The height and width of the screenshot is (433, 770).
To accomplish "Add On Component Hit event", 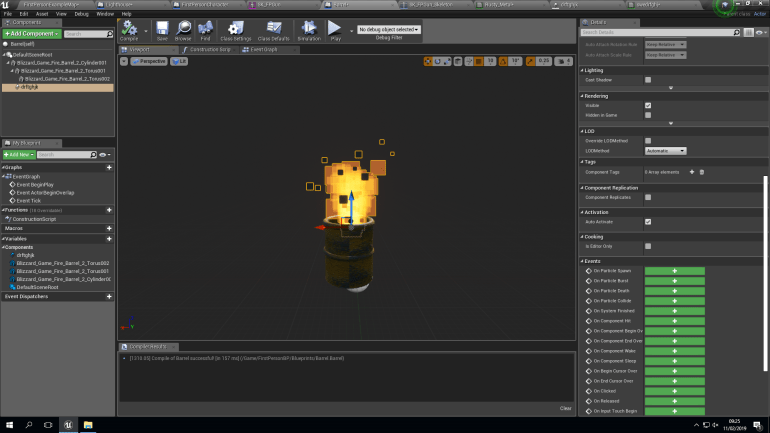I will click(674, 320).
